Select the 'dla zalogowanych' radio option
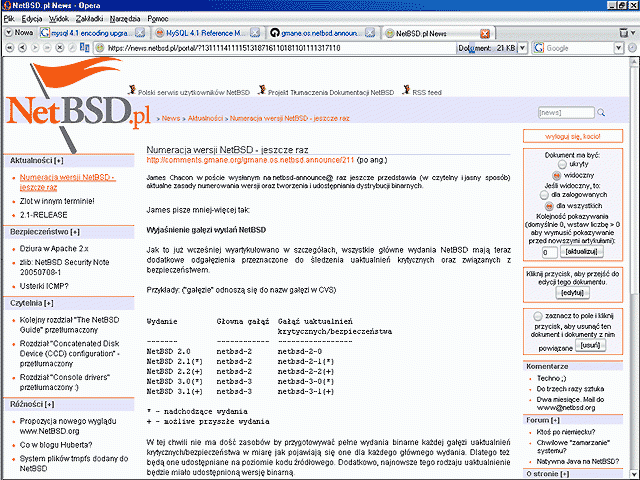The image size is (640, 480). click(543, 195)
